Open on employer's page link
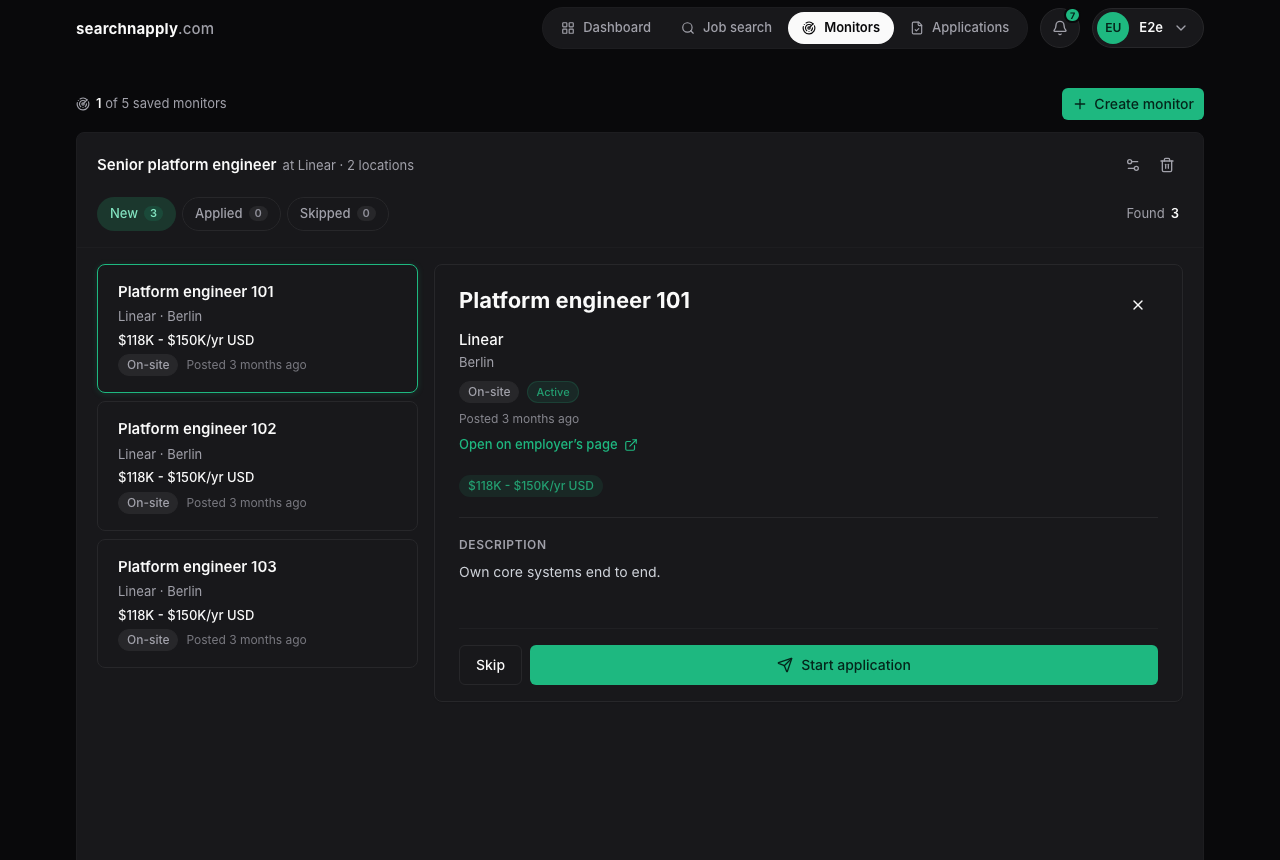 [548, 445]
